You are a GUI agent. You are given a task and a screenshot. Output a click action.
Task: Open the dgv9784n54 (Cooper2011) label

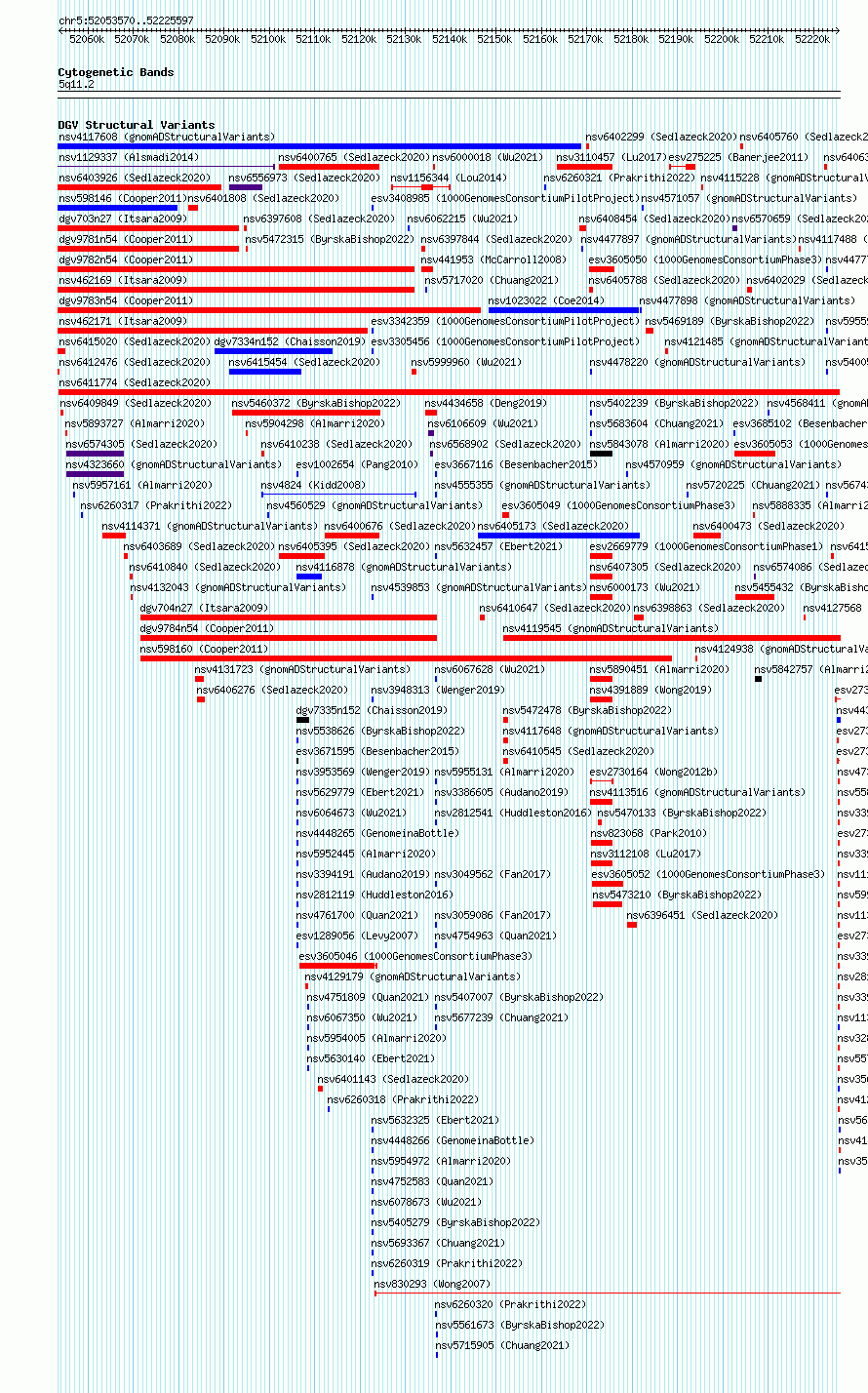click(207, 628)
